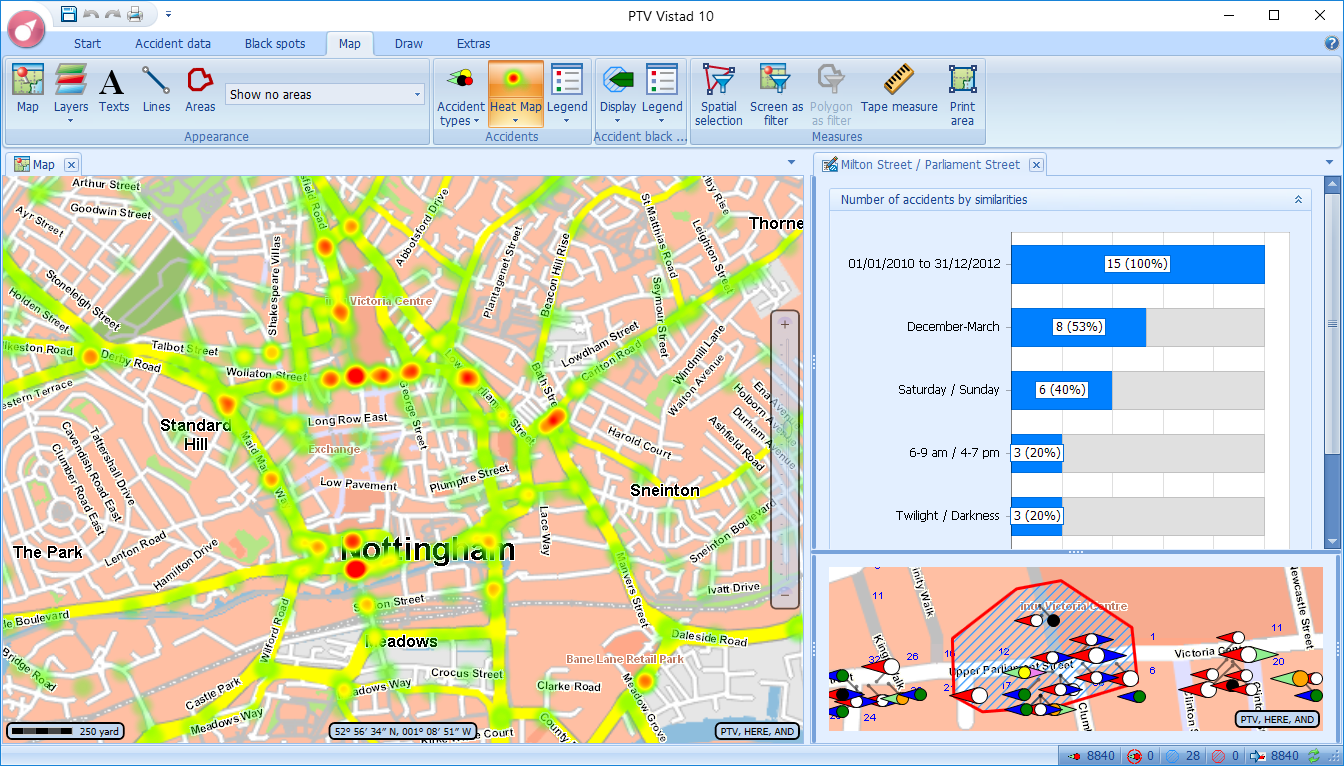
Task: Click the scrollbar down arrow in chart panel
Action: coord(1332,541)
